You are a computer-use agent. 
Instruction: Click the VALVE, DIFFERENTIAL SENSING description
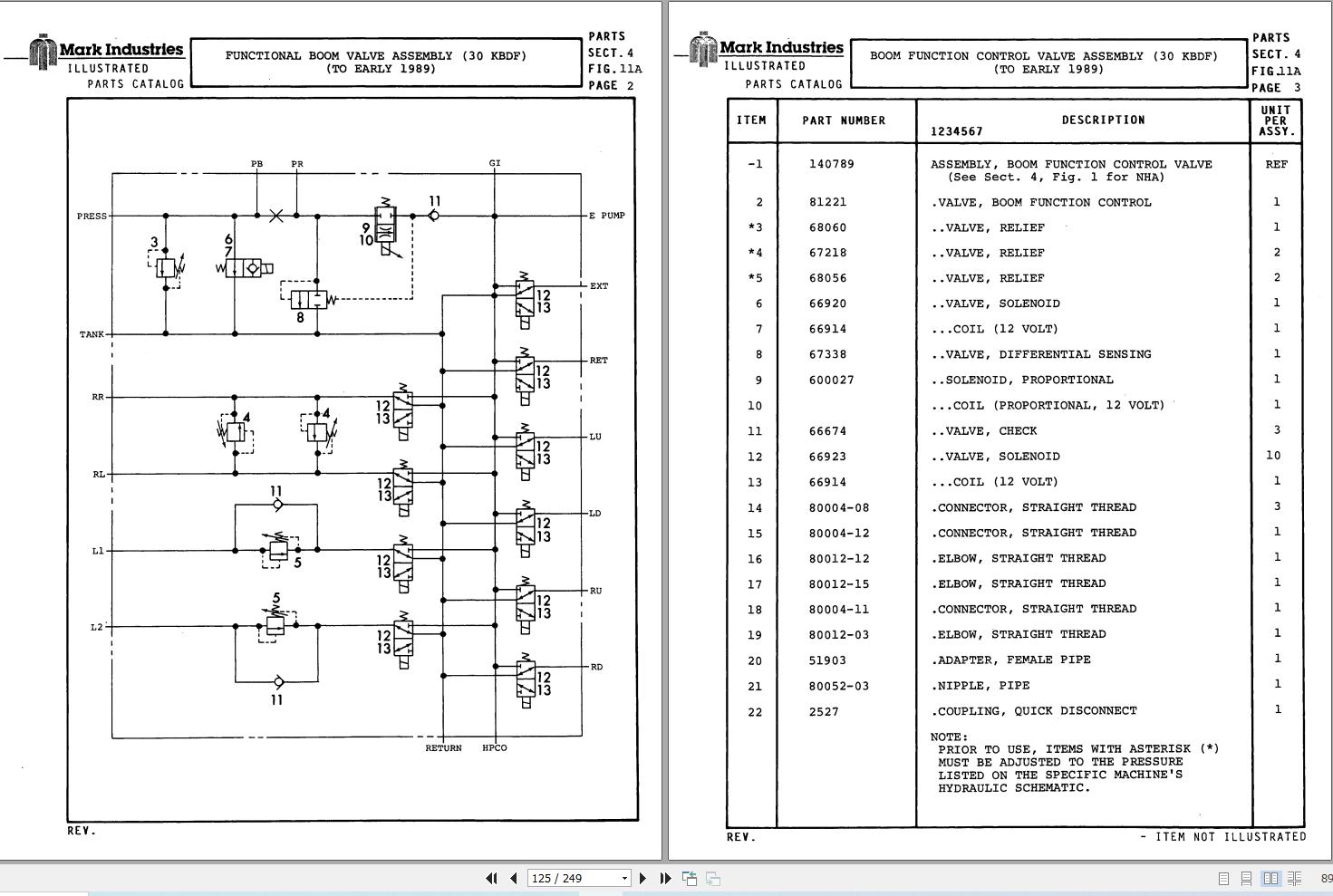point(1041,354)
